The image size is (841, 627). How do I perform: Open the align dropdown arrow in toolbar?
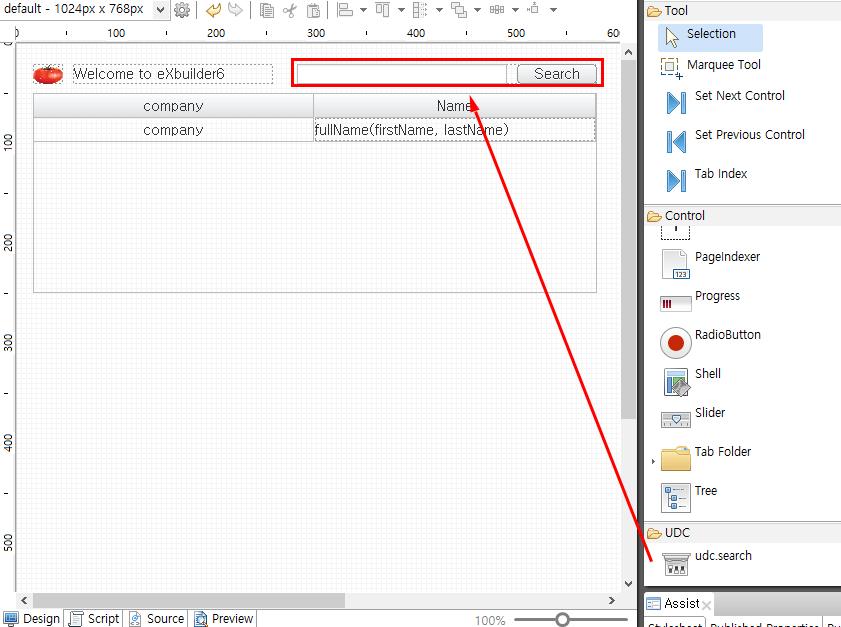pyautogui.click(x=361, y=10)
